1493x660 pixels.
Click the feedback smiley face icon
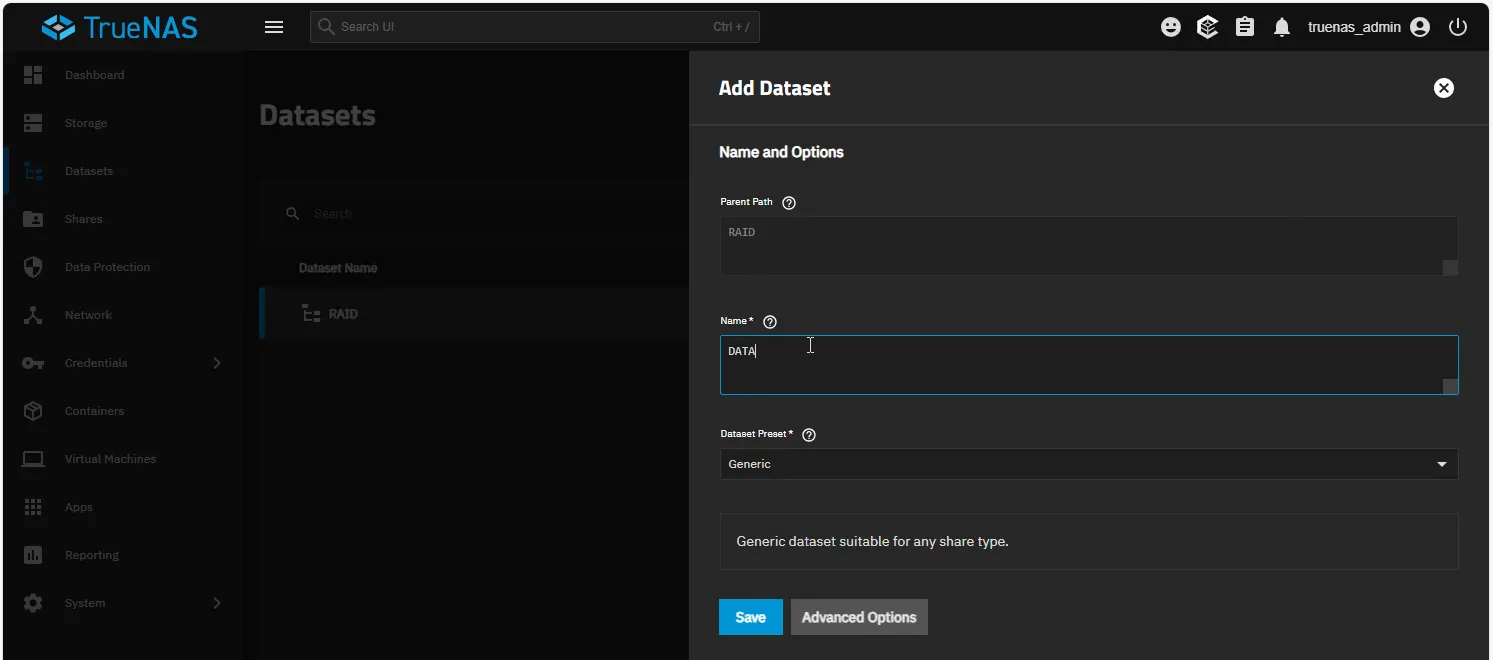[1171, 28]
